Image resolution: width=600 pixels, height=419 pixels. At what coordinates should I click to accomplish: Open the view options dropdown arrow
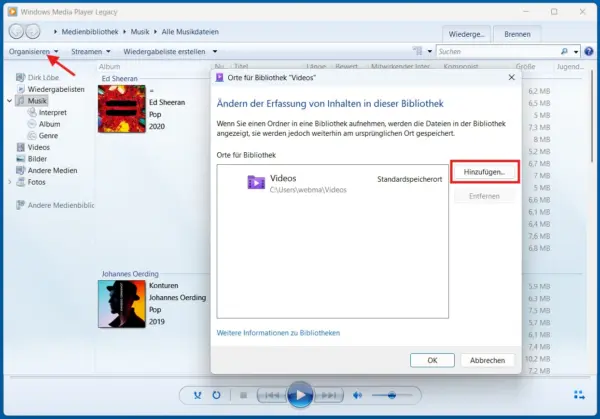tap(430, 51)
